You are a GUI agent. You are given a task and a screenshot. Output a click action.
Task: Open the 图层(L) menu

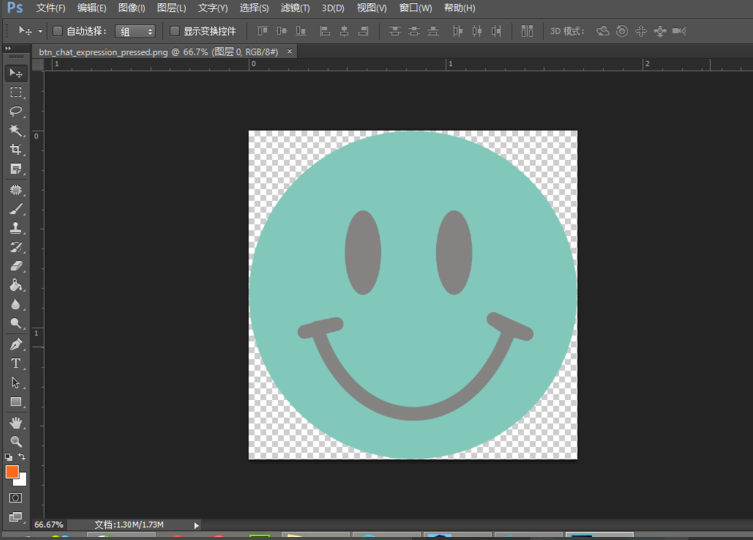pos(171,8)
